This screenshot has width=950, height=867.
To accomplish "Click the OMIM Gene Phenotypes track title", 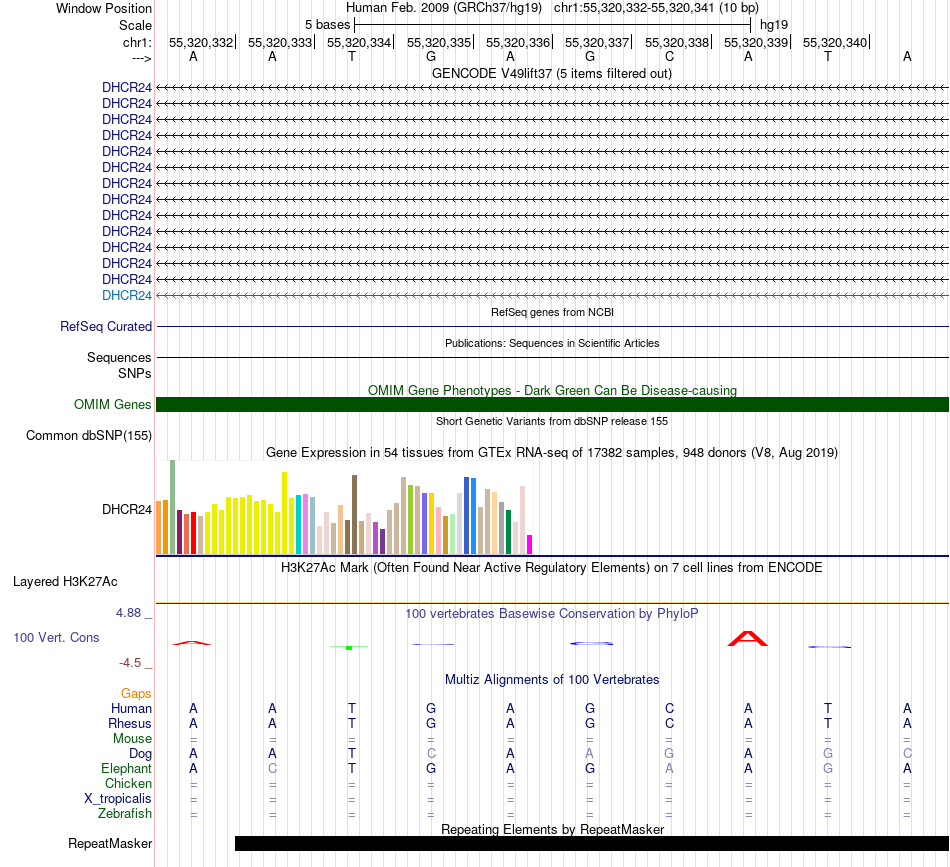I will click(x=552, y=391).
